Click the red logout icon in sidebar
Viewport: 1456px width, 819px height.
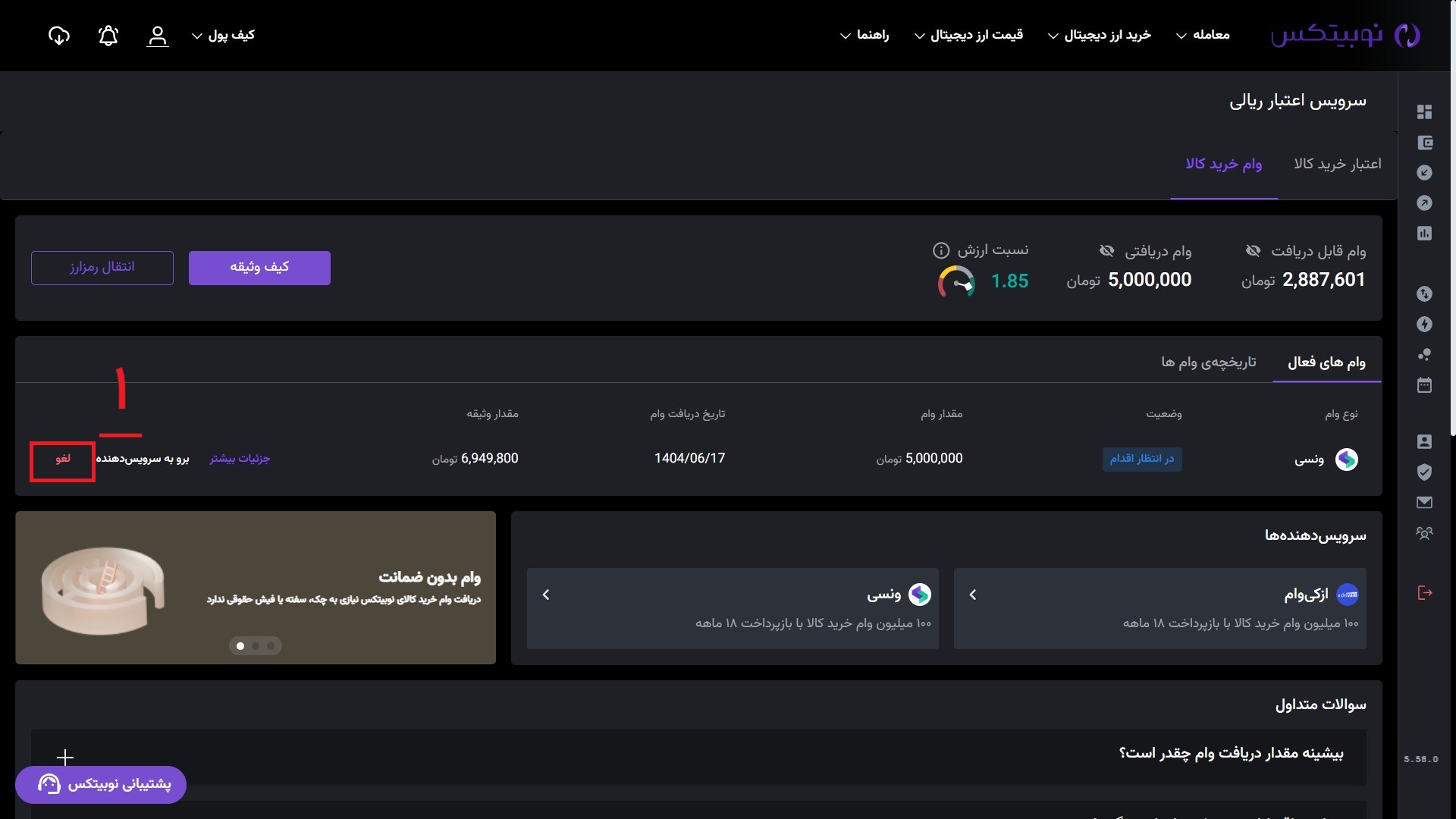1424,593
